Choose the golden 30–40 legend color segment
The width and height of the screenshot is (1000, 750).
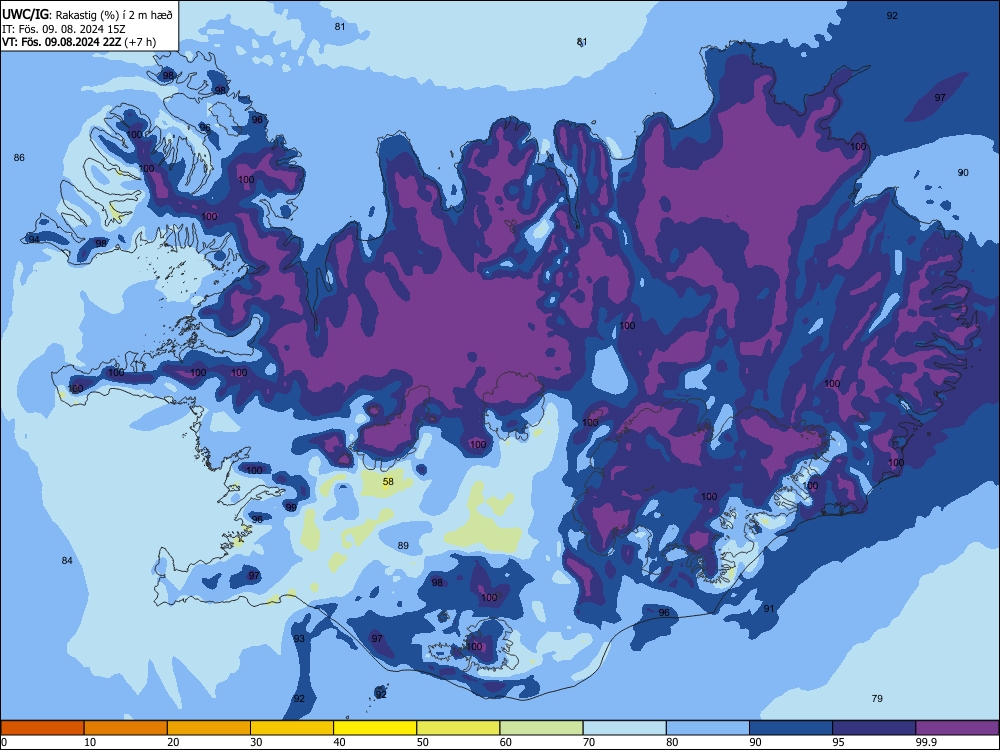[292, 728]
